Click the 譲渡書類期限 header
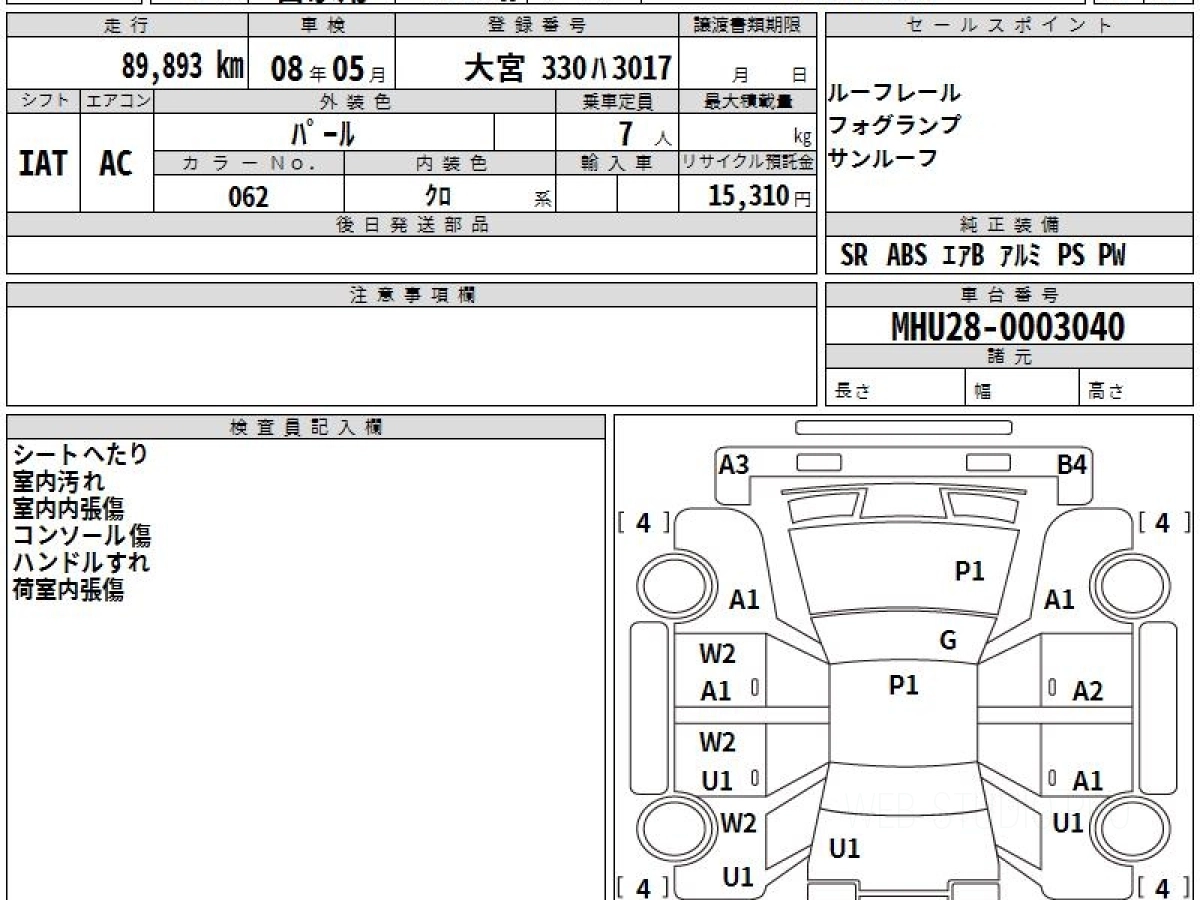 click(x=748, y=26)
